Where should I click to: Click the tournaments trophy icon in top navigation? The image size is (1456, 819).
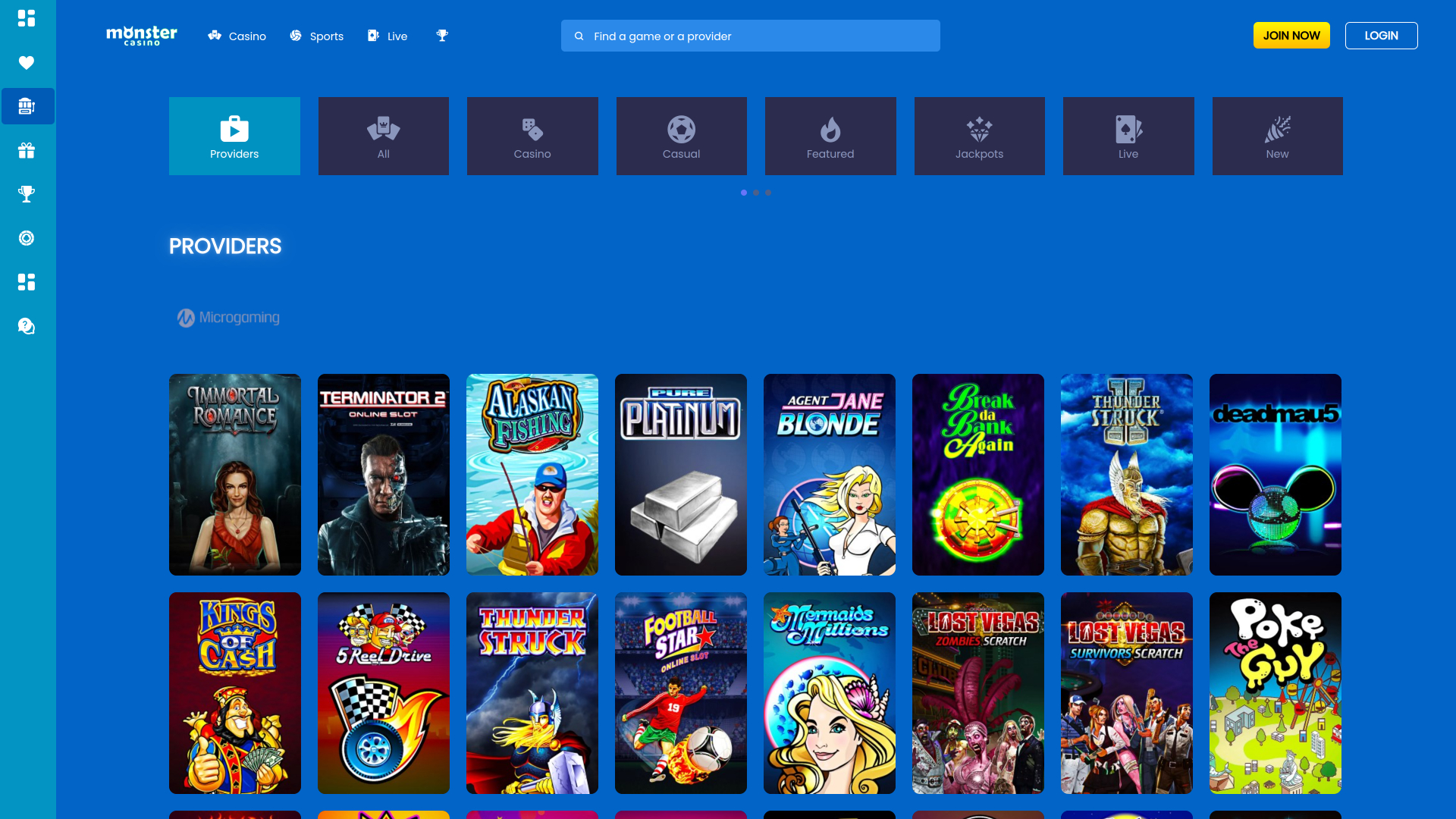[442, 35]
